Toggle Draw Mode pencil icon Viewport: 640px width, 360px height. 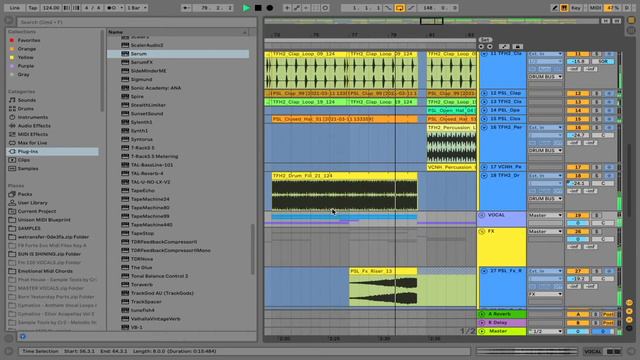tap(554, 8)
